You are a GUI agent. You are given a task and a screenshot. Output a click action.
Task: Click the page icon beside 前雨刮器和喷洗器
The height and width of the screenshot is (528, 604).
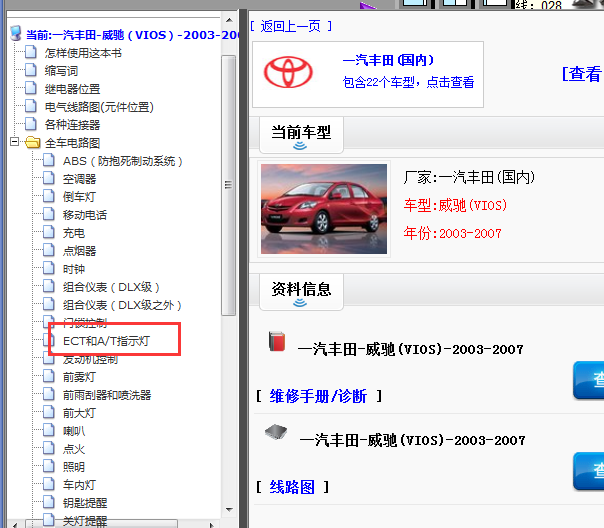pyautogui.click(x=49, y=395)
